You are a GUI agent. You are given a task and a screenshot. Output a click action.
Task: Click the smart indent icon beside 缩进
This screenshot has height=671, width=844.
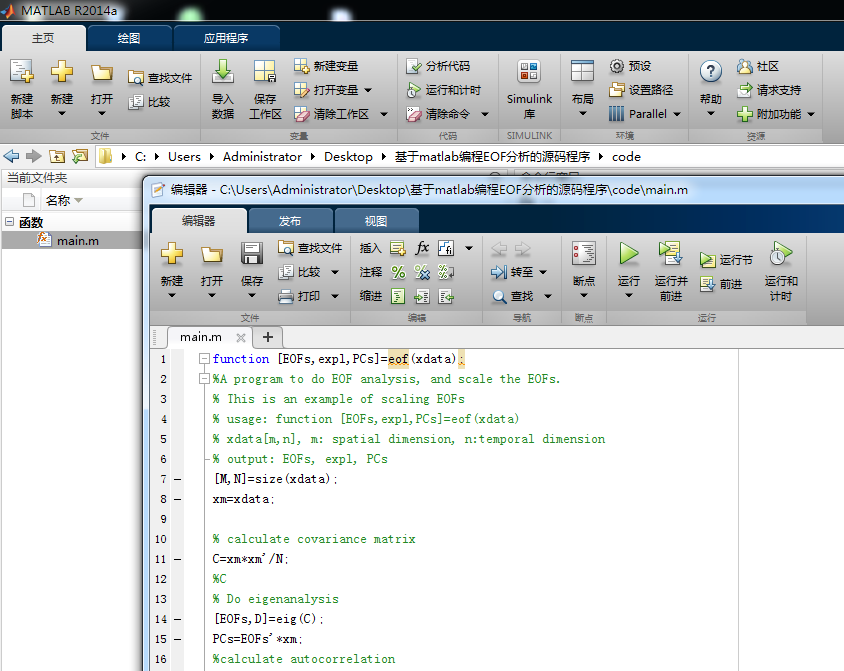pos(398,296)
